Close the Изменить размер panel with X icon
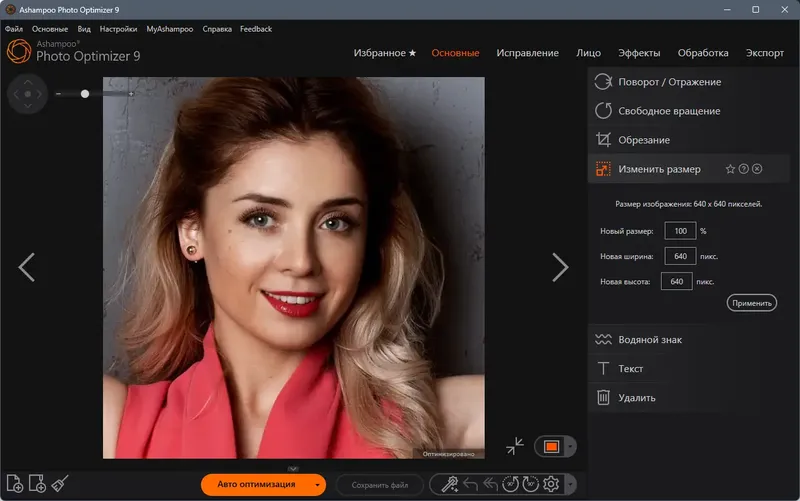 [758, 169]
